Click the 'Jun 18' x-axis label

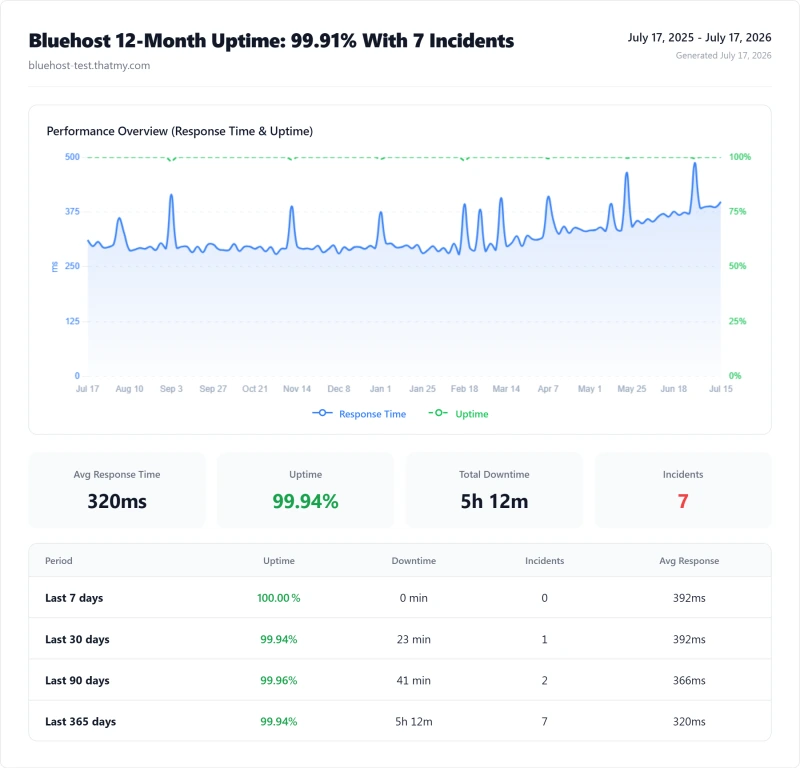(673, 389)
